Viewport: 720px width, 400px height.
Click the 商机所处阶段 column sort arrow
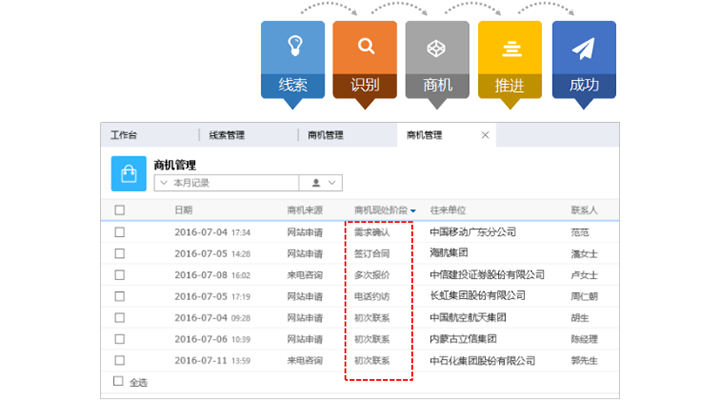[413, 211]
